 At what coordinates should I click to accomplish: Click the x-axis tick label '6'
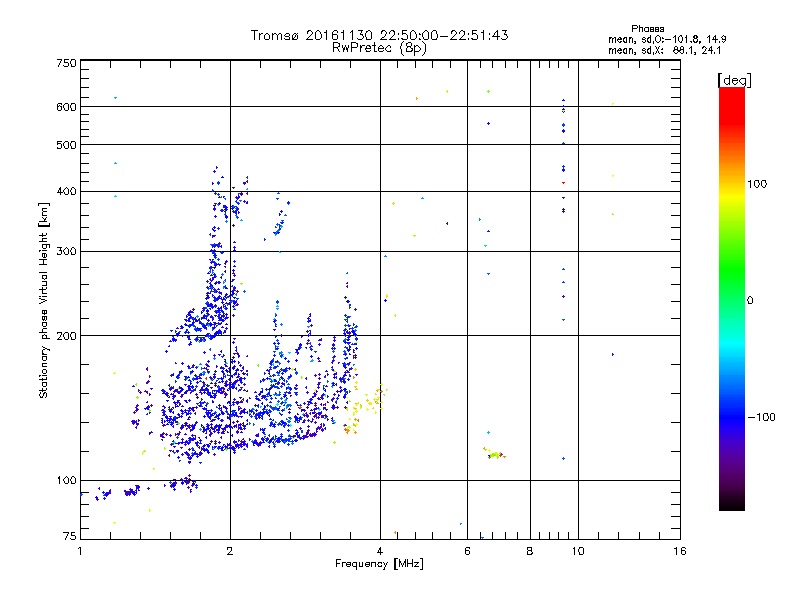tap(467, 551)
